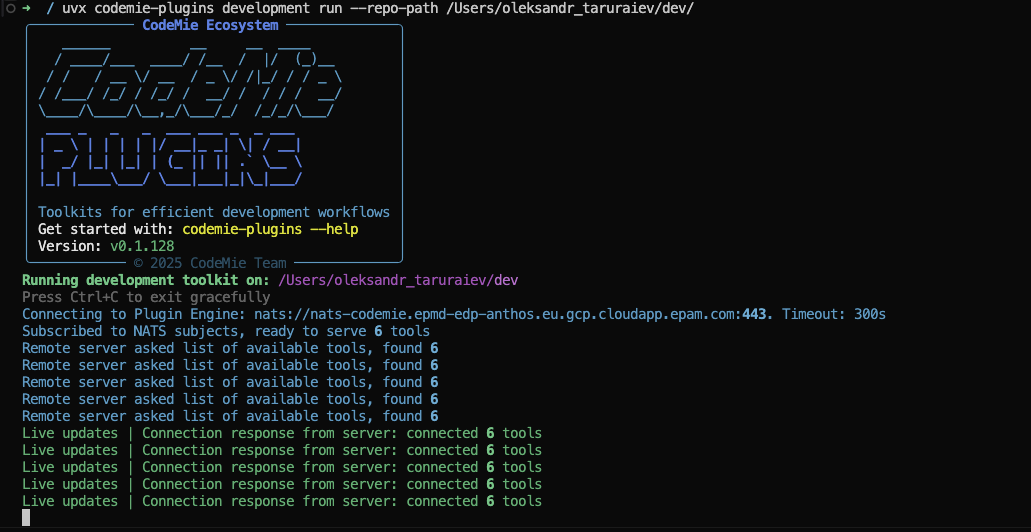This screenshot has height=532, width=1031.
Task: Click 'Running development toolkit on:' text
Action: pyautogui.click(x=146, y=280)
